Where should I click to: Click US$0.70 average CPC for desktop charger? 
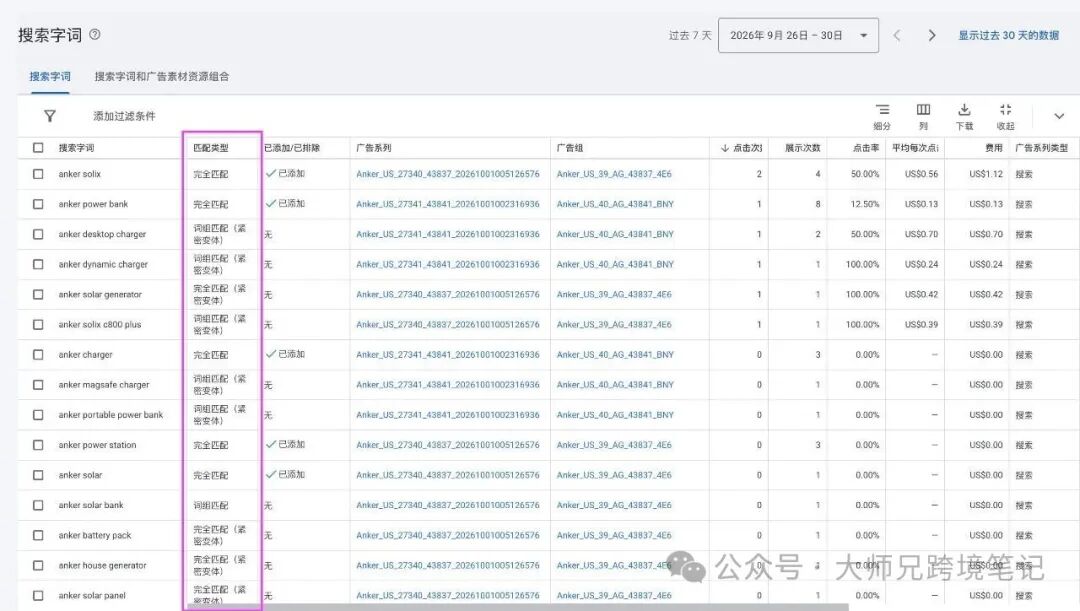922,234
